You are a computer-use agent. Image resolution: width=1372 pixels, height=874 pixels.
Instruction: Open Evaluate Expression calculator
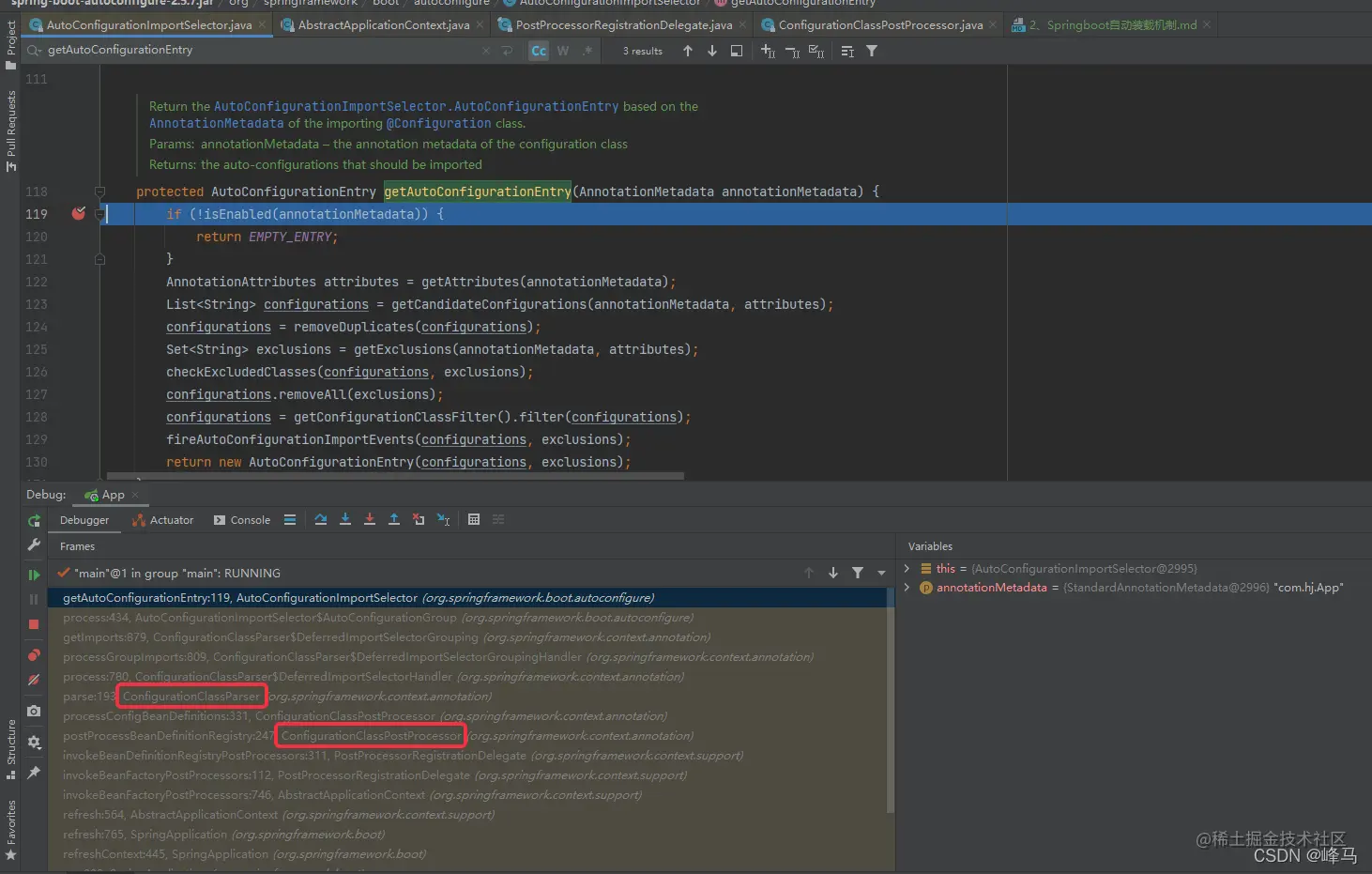click(x=474, y=519)
